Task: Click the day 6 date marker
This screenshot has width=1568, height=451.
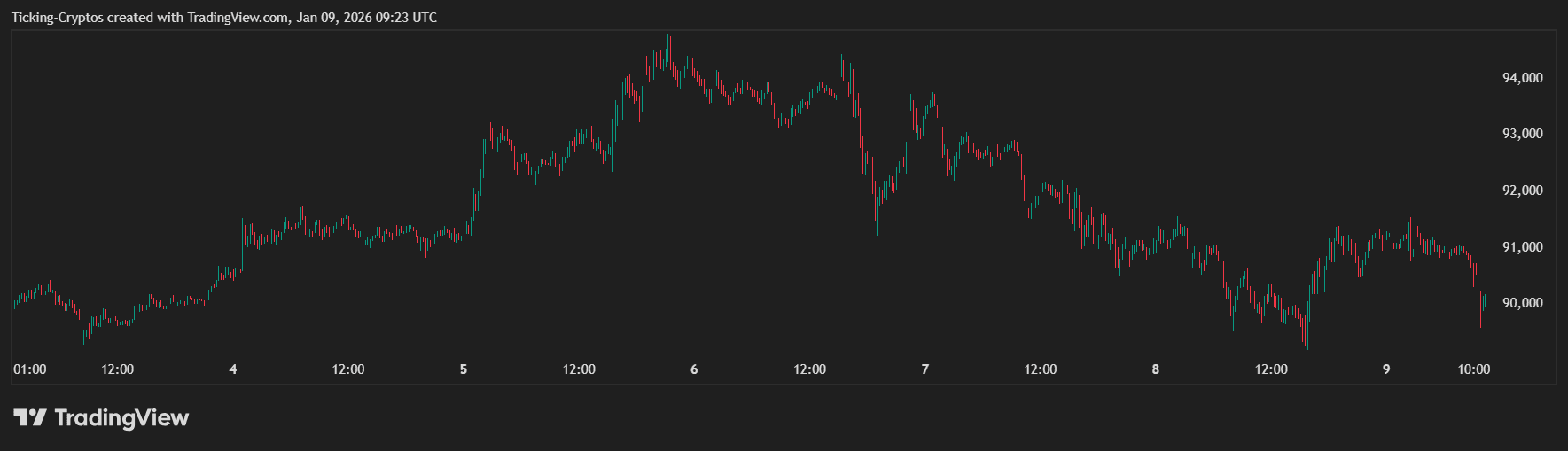Action: coord(694,369)
